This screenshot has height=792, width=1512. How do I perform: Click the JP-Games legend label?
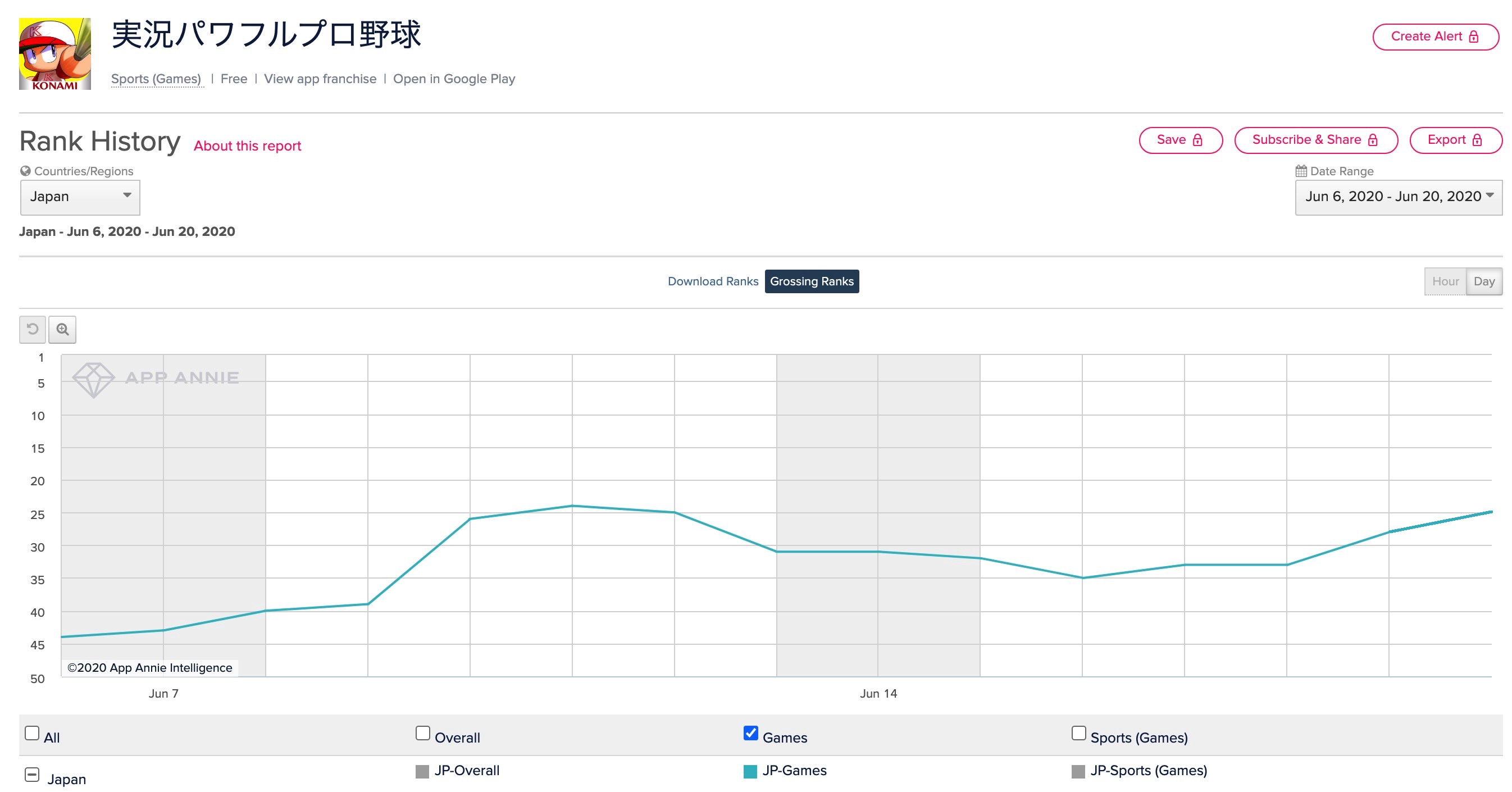click(x=794, y=771)
